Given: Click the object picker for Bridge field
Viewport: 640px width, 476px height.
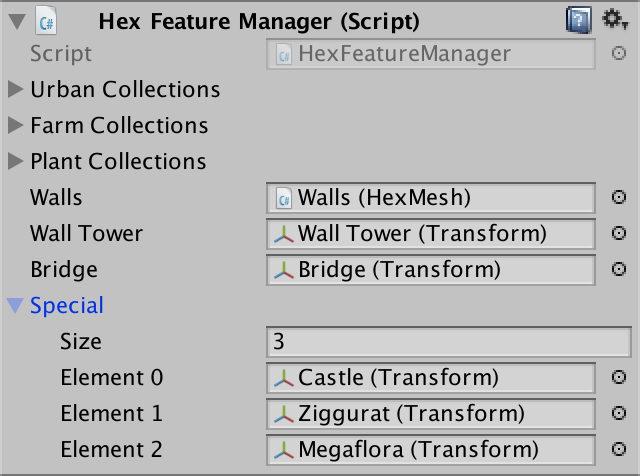Looking at the screenshot, I should pos(619,269).
